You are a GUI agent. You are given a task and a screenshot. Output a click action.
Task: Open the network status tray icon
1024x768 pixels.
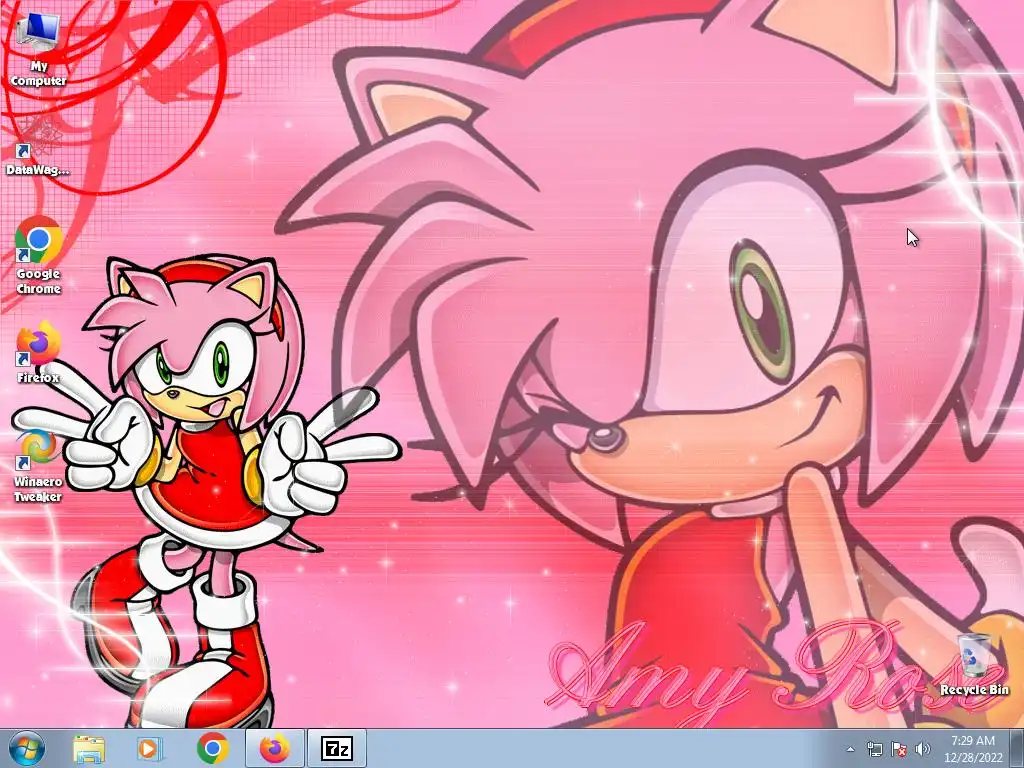pyautogui.click(x=874, y=749)
